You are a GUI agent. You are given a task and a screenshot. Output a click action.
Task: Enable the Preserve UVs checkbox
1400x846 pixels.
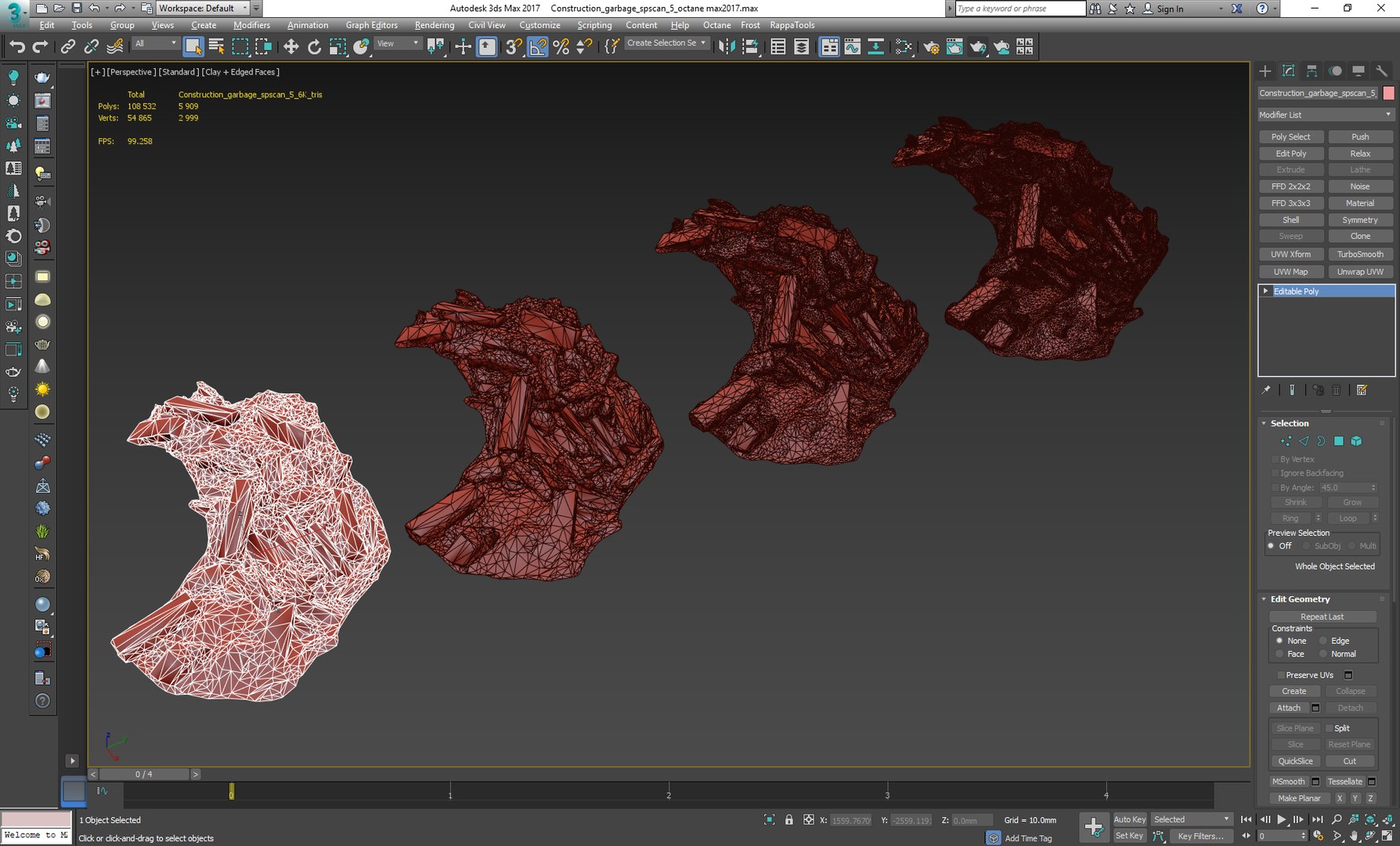(1281, 675)
